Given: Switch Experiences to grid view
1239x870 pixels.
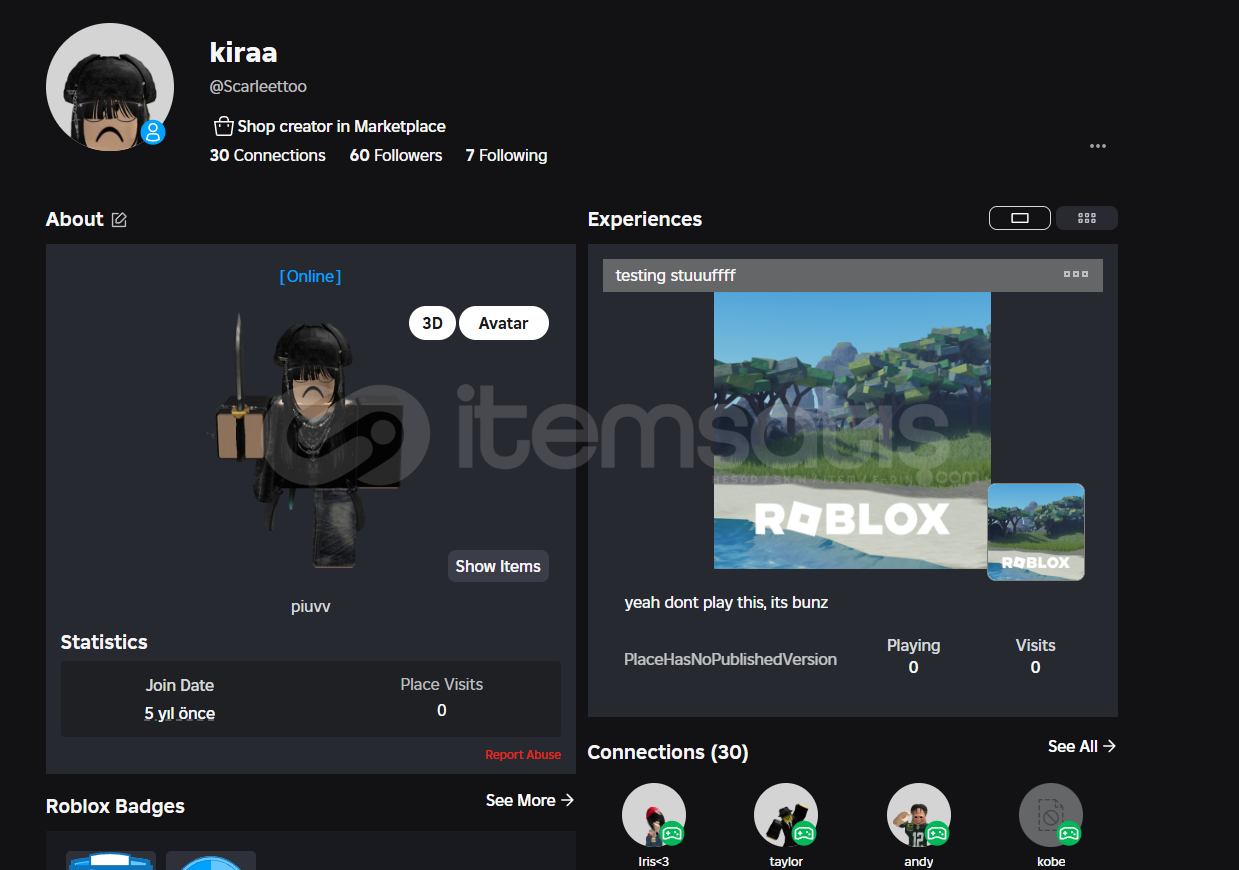Looking at the screenshot, I should tap(1086, 218).
